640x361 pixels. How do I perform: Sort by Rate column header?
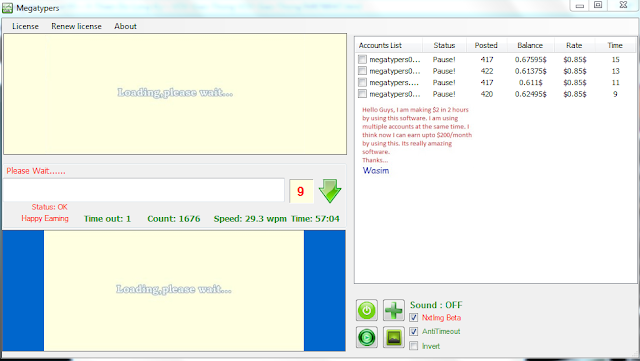tap(574, 45)
